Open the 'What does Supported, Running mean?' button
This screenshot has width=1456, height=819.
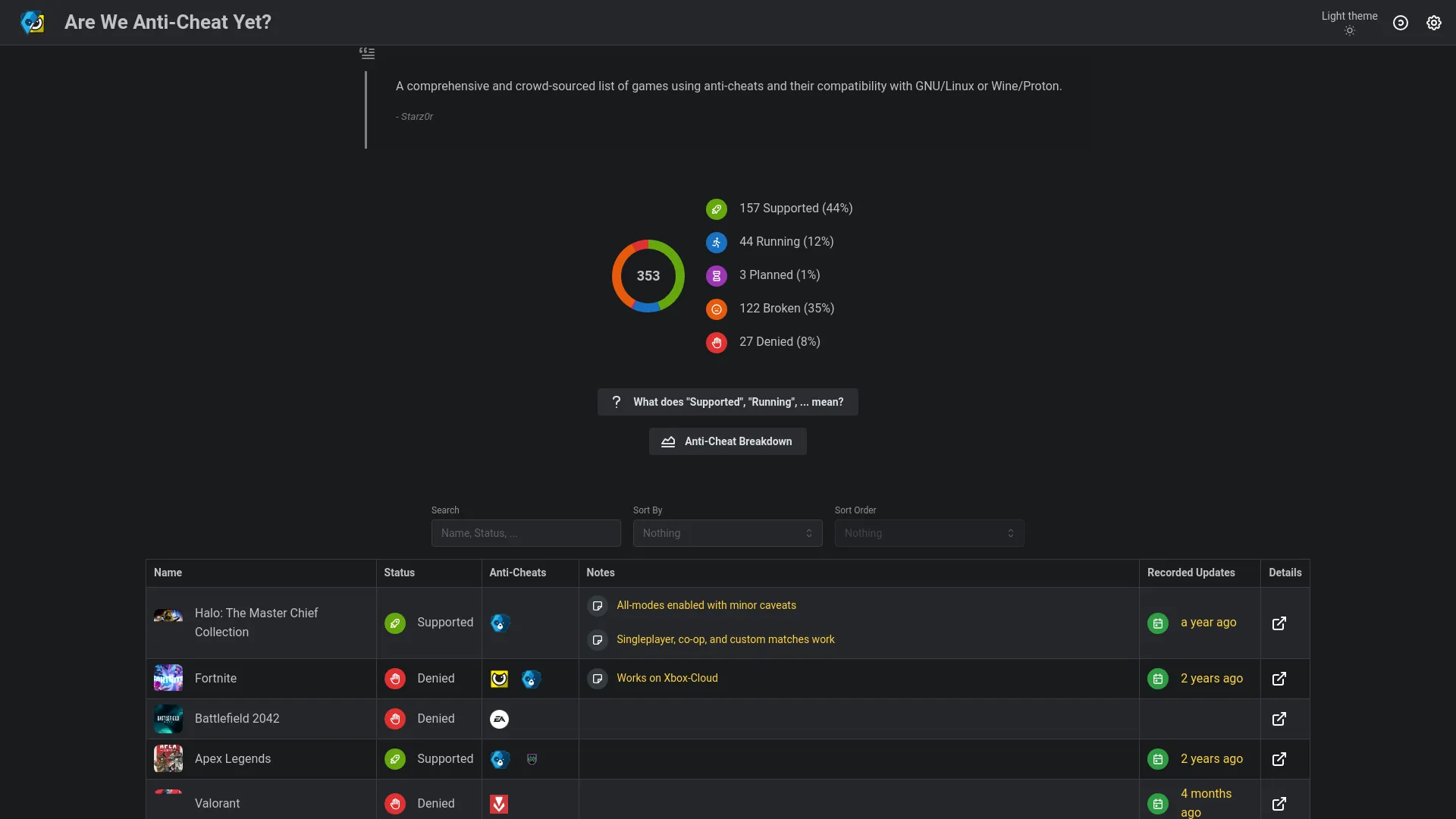(x=727, y=402)
